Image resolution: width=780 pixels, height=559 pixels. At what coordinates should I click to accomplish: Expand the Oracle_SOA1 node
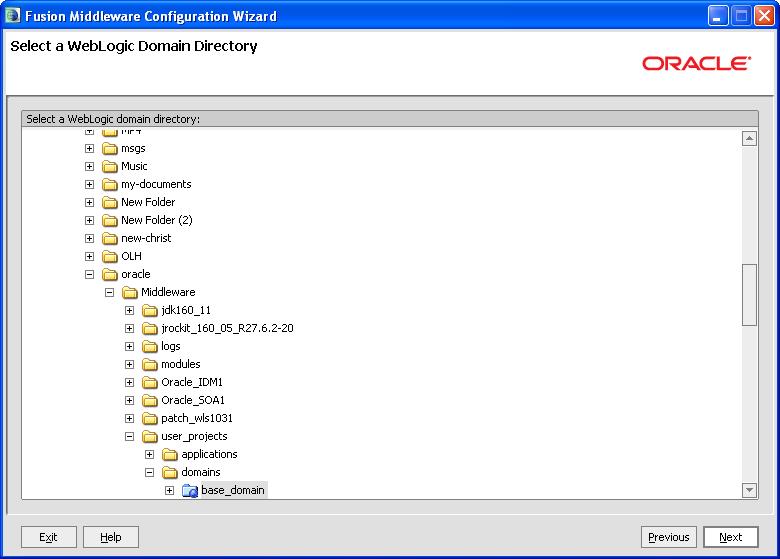coord(129,400)
